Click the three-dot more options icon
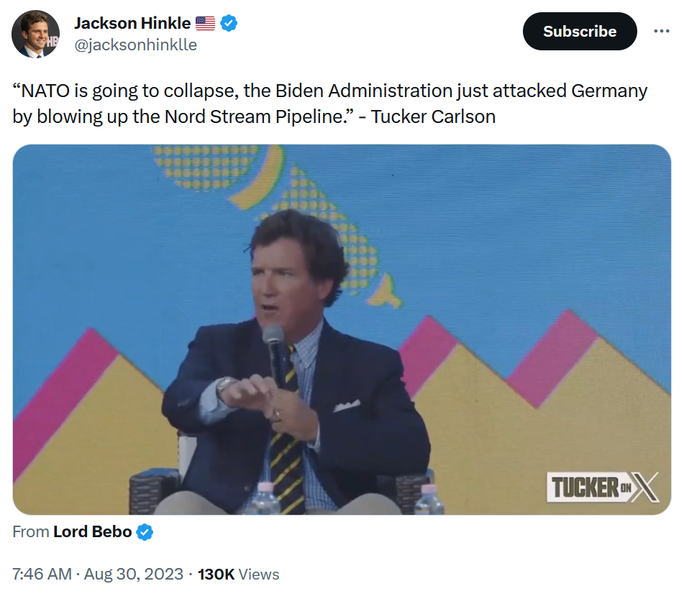Viewport: 684px width, 599px height. 661,31
